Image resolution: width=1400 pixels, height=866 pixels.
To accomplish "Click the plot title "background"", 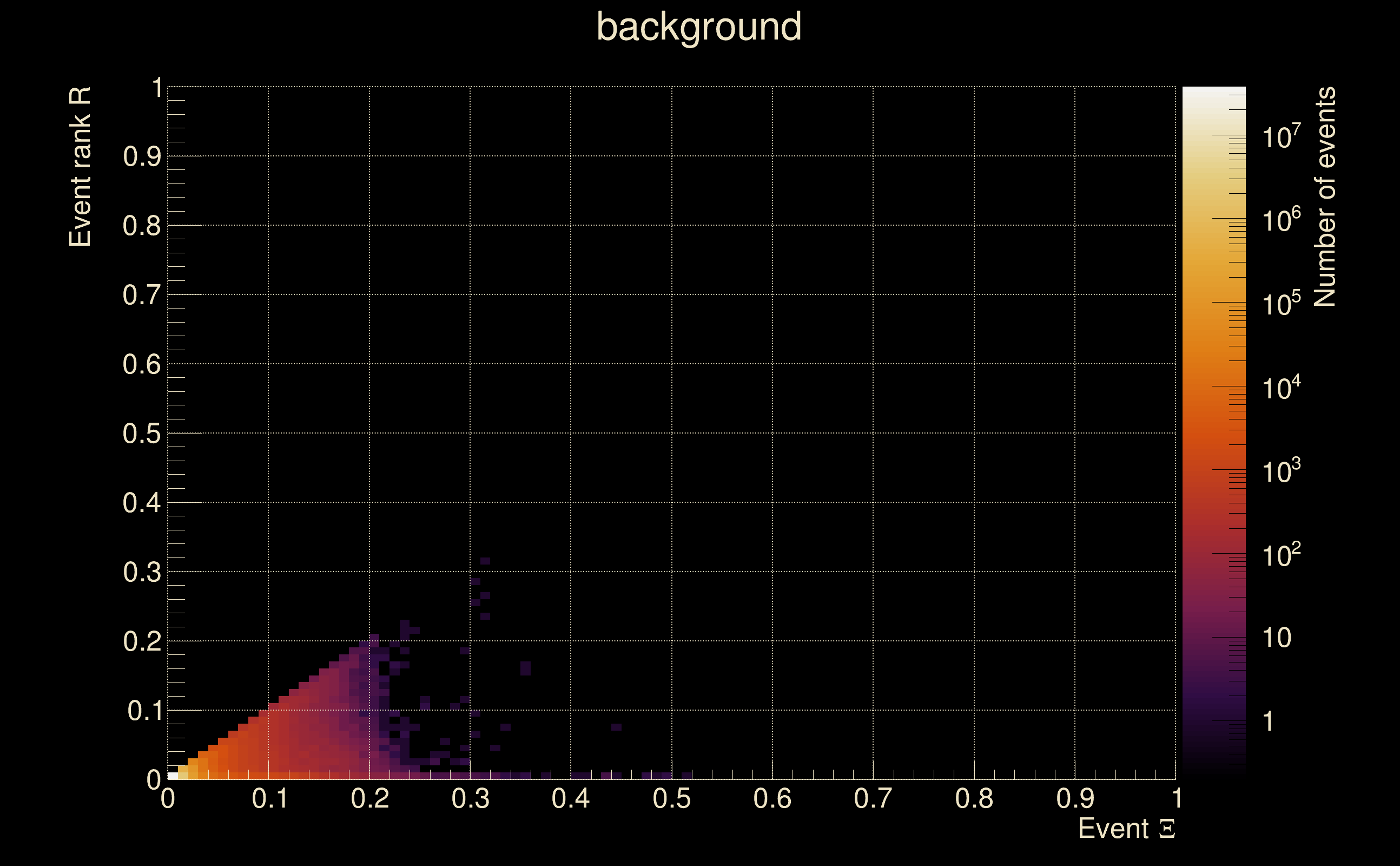I will [698, 28].
